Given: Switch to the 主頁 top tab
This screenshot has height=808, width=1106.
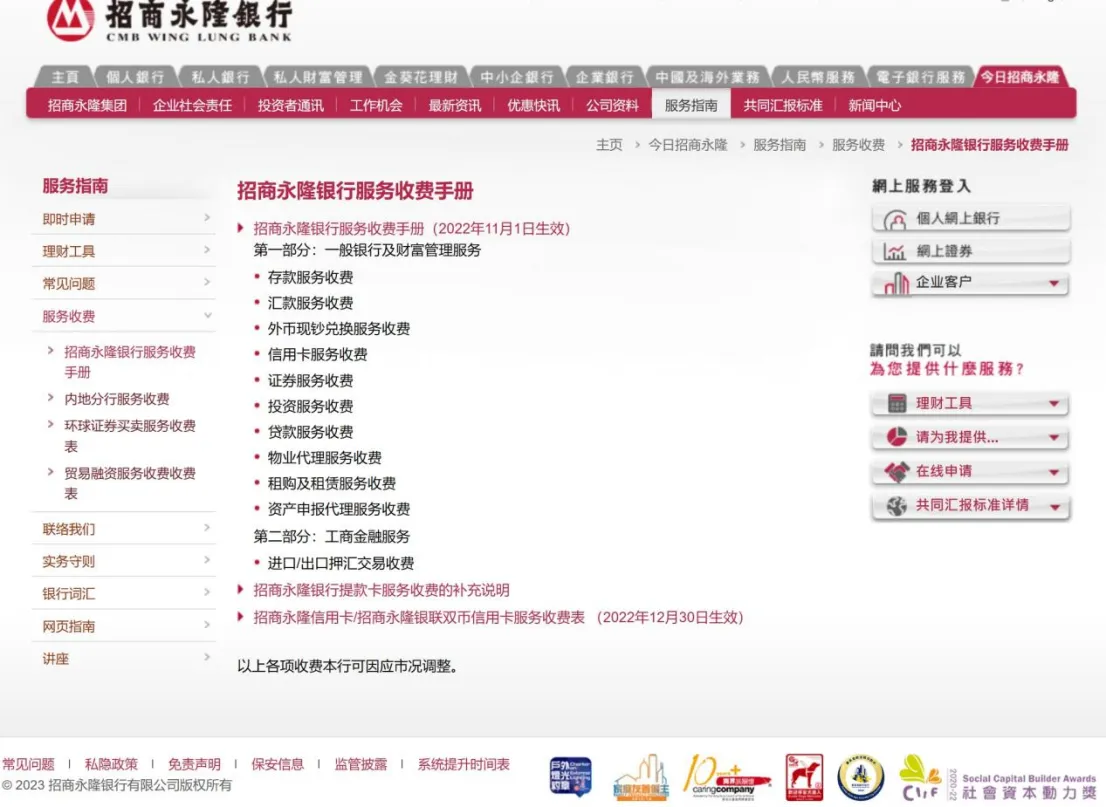Looking at the screenshot, I should coord(65,77).
